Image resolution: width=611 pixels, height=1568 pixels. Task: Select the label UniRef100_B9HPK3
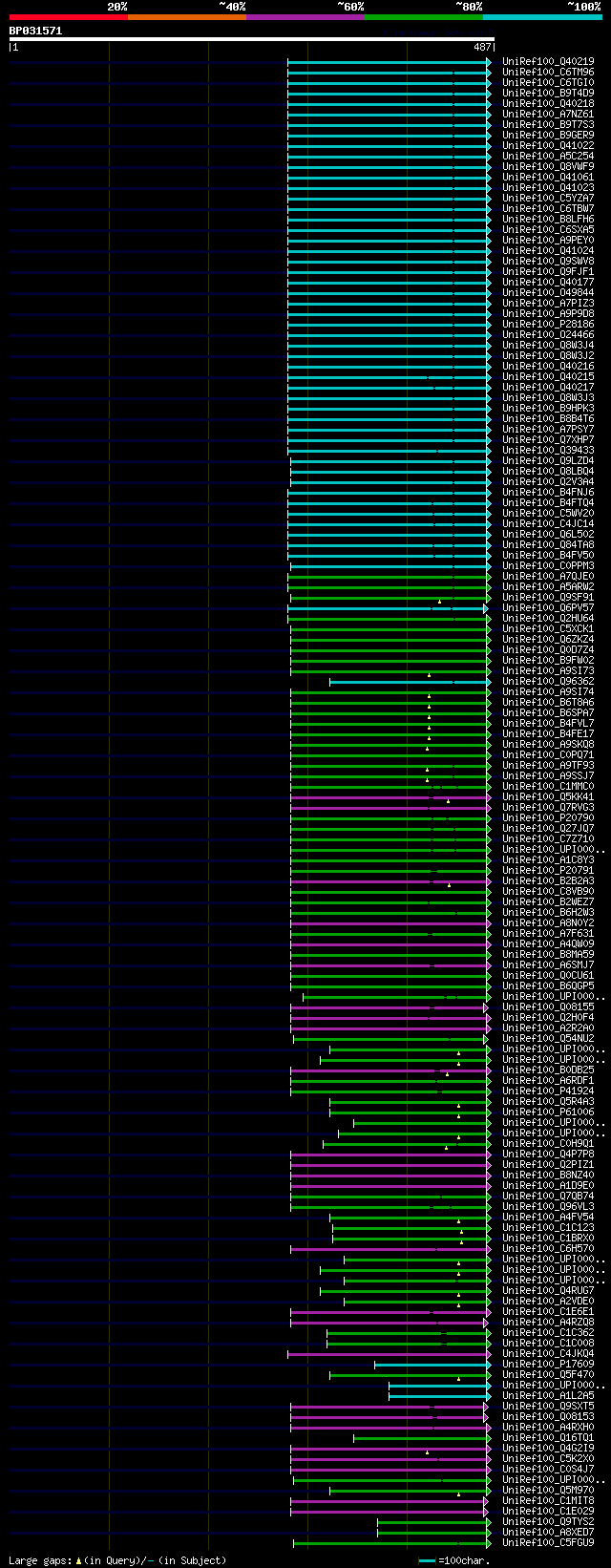click(548, 409)
